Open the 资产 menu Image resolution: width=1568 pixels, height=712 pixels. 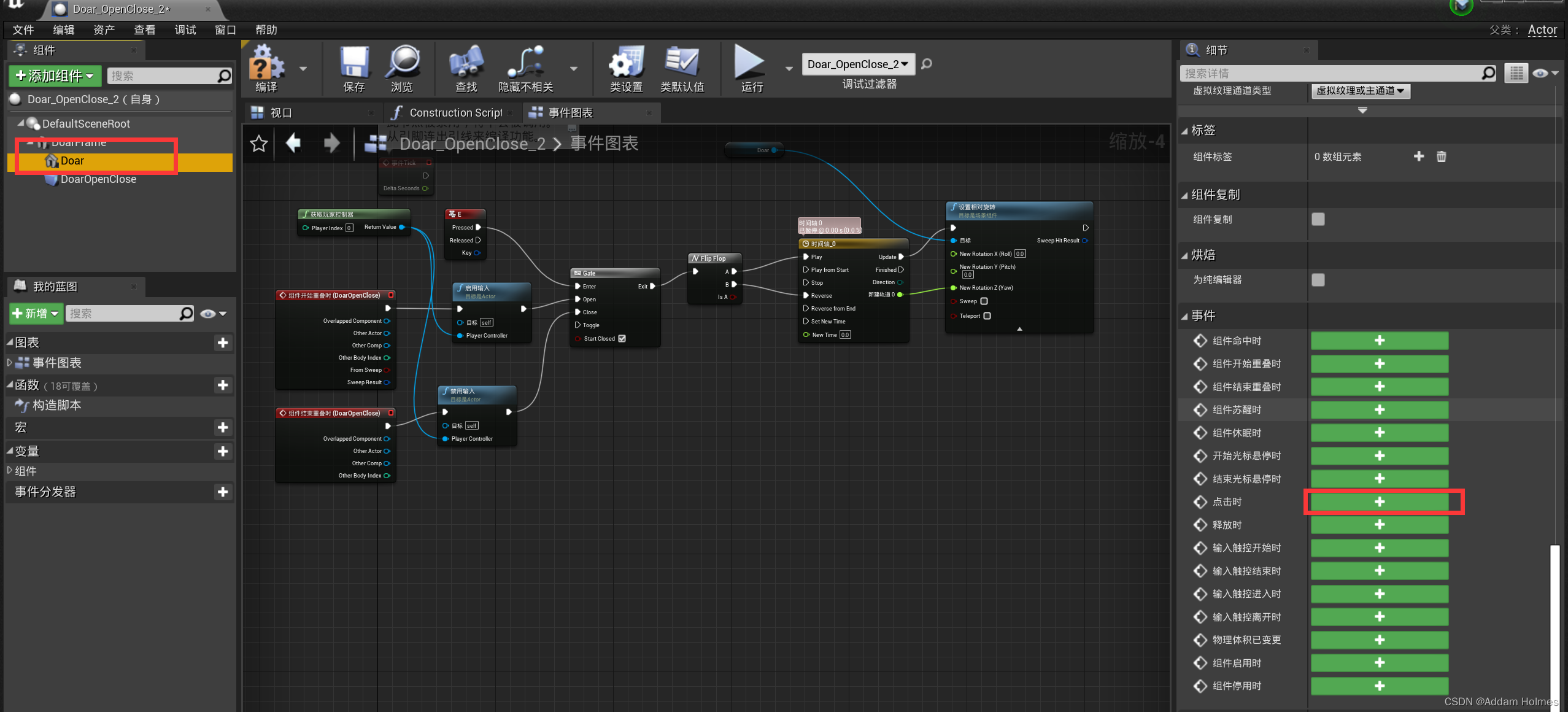[x=104, y=30]
